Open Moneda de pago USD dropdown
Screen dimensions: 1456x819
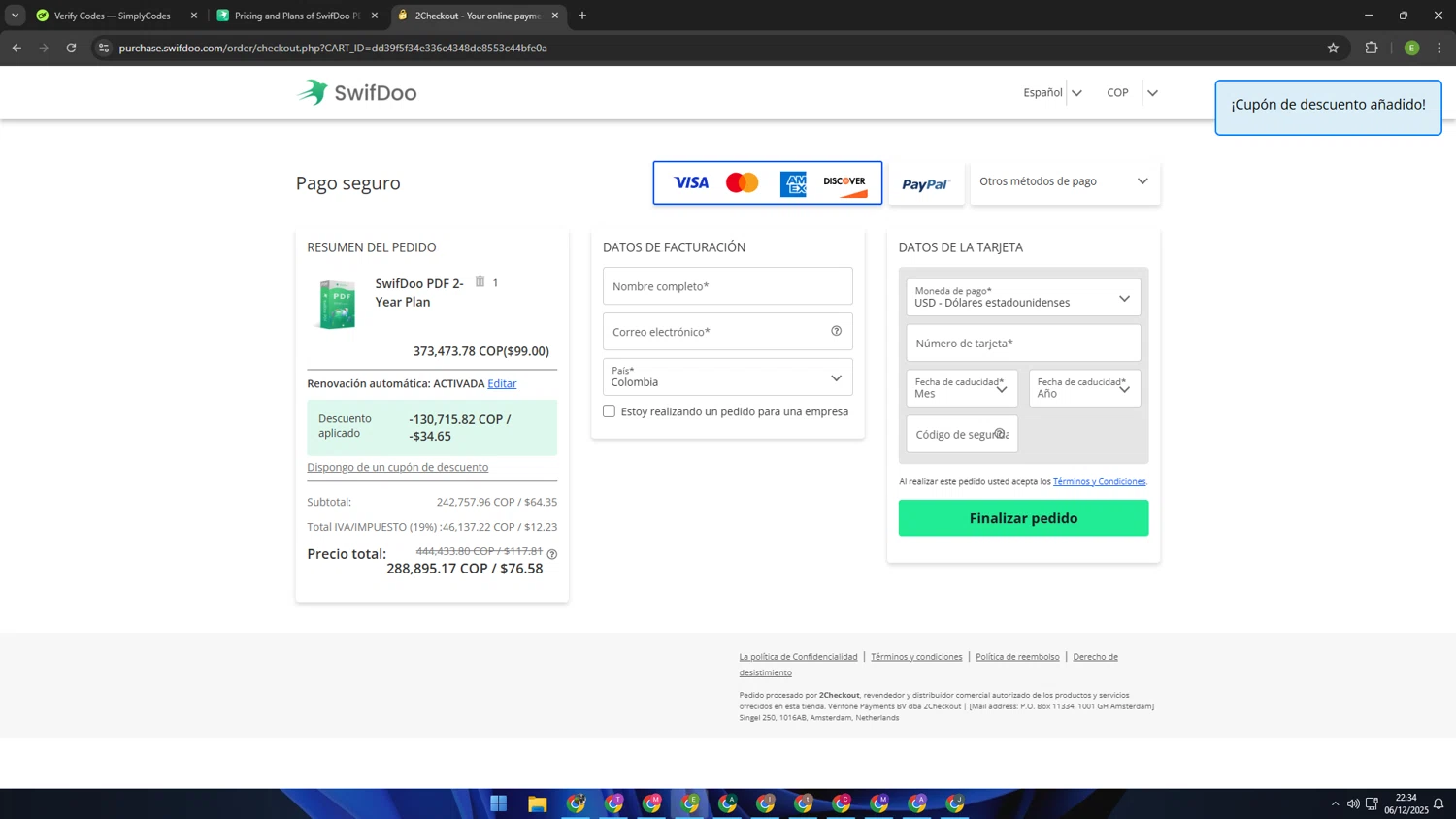(1023, 297)
